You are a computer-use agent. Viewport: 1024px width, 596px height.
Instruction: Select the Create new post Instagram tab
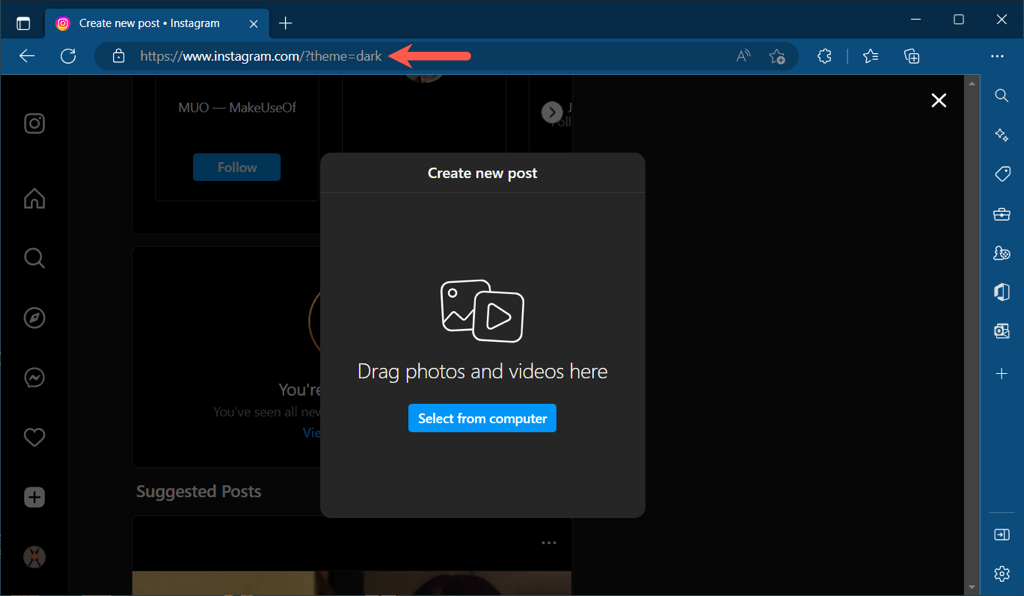pyautogui.click(x=148, y=23)
